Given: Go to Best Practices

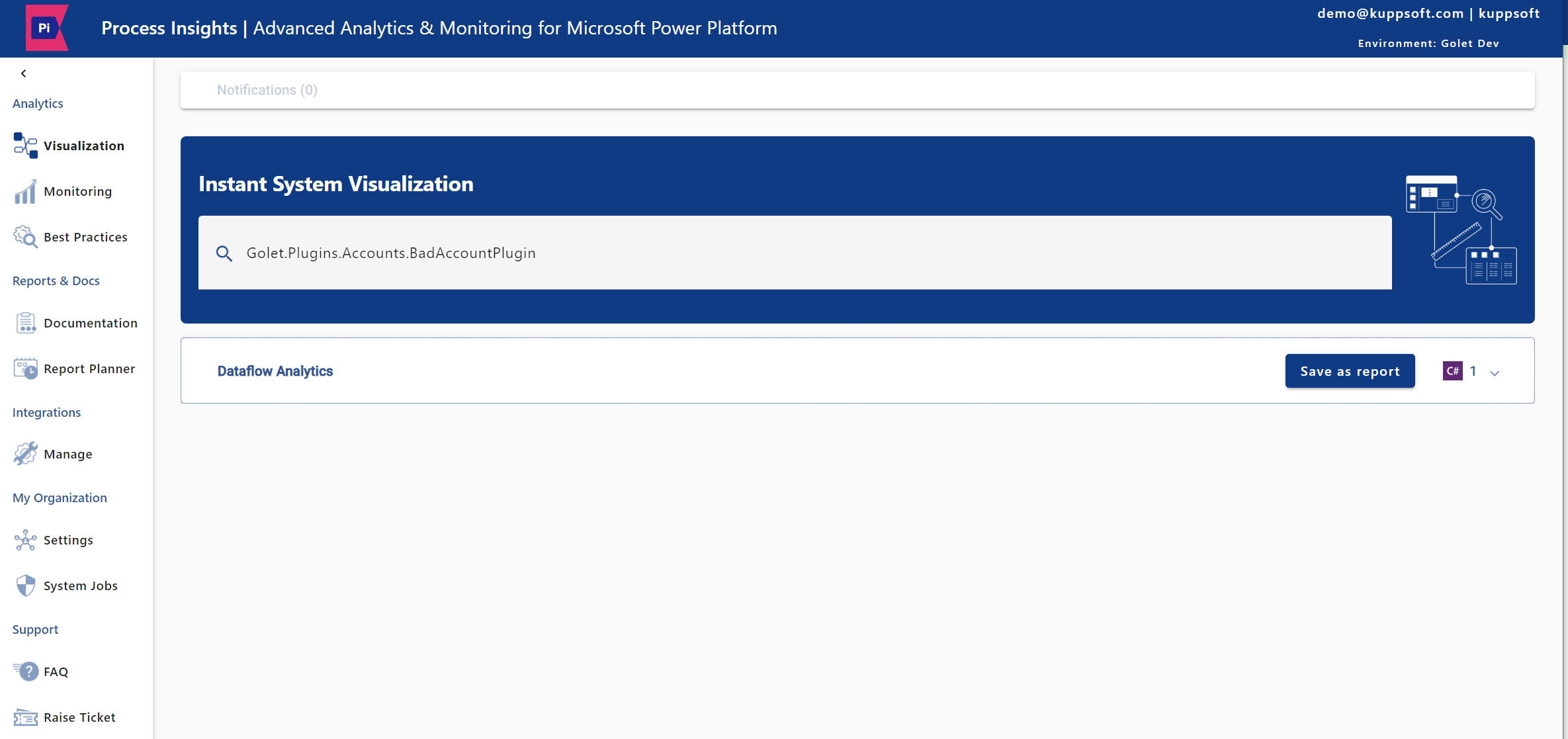Looking at the screenshot, I should [85, 237].
